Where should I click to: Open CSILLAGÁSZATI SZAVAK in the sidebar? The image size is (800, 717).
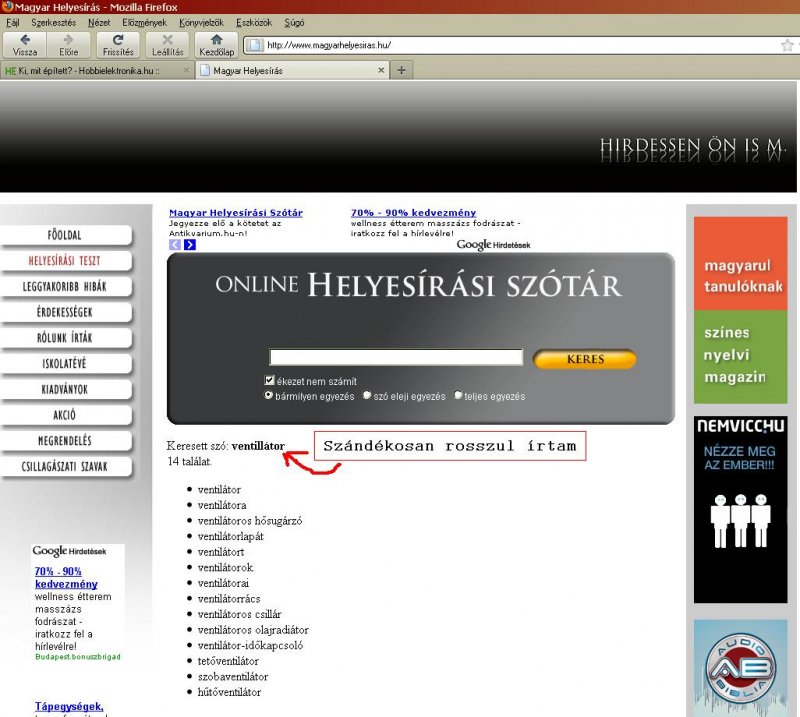[x=65, y=466]
